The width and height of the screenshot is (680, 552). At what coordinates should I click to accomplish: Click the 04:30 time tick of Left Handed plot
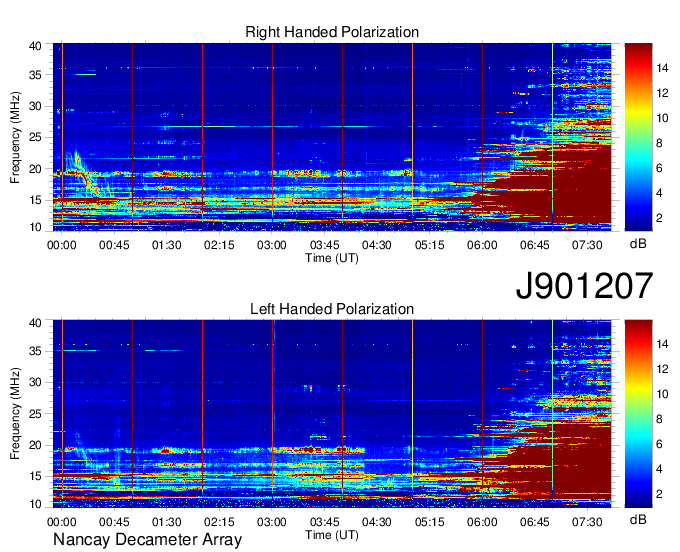pos(377,522)
